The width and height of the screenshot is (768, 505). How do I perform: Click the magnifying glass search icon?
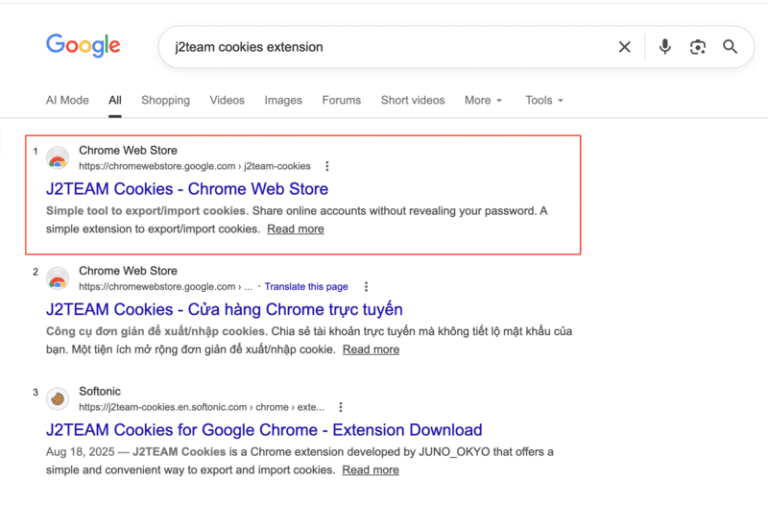[730, 47]
